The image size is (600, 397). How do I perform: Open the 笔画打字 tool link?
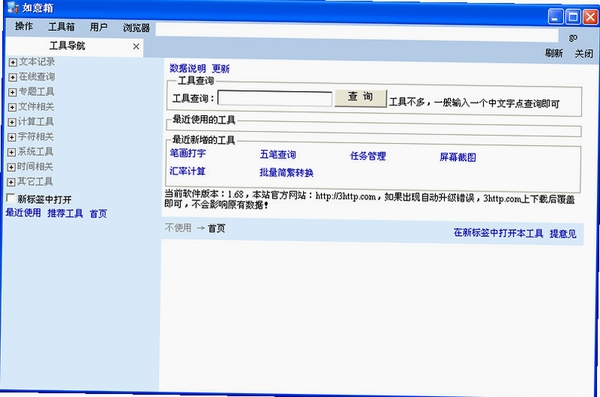tap(188, 153)
